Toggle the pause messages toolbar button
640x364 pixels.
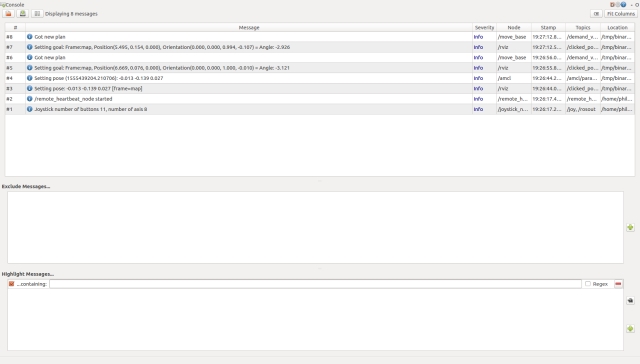[37, 13]
